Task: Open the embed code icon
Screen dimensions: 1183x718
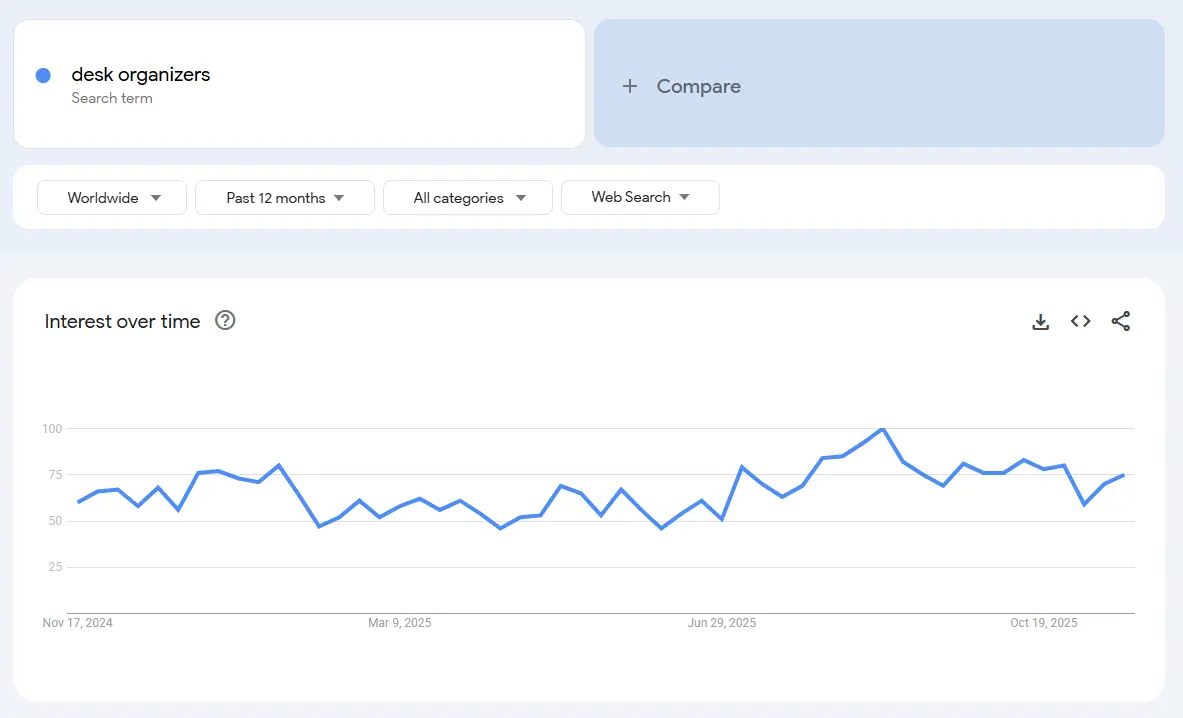Action: (1080, 322)
